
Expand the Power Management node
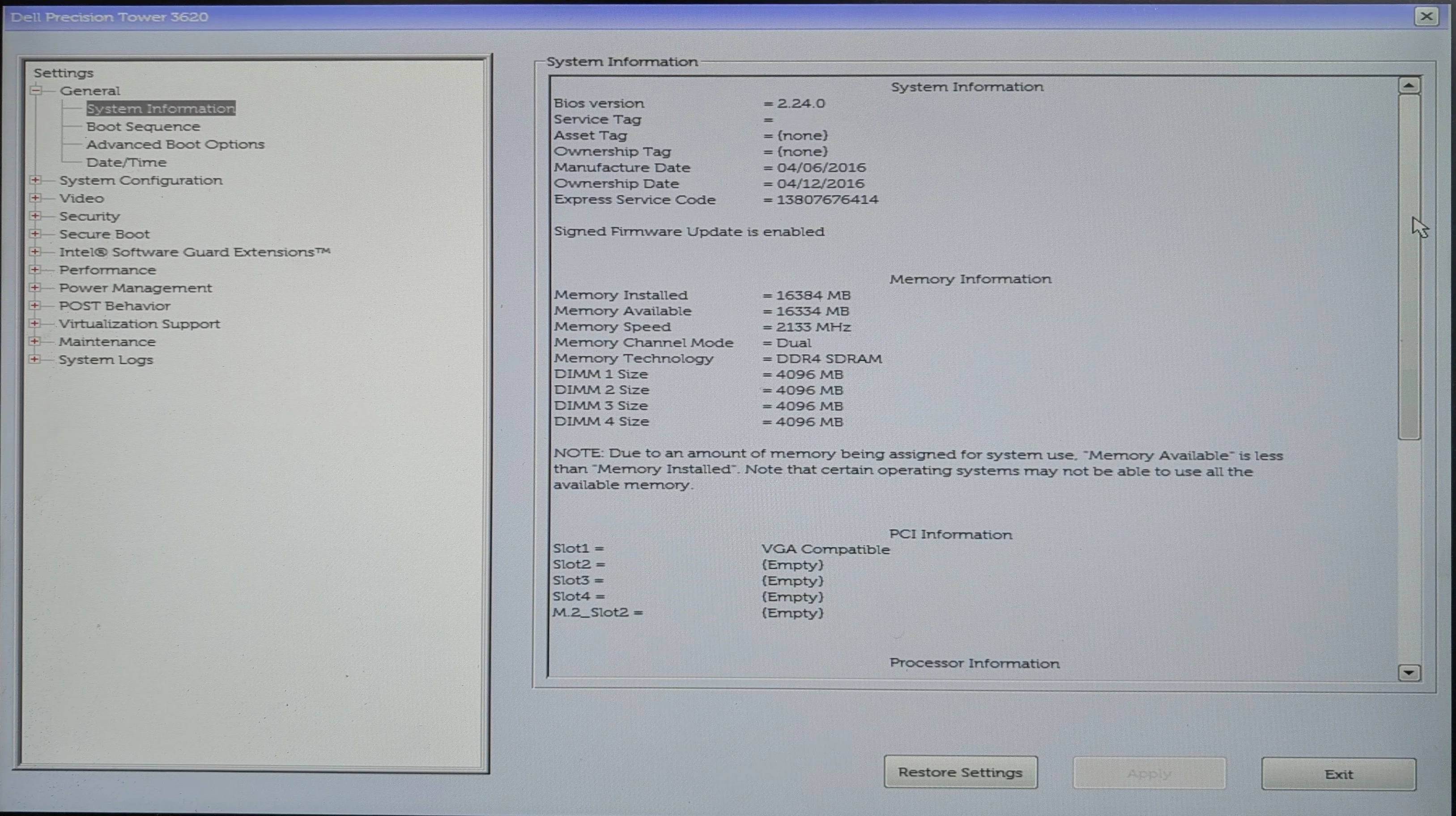35,288
